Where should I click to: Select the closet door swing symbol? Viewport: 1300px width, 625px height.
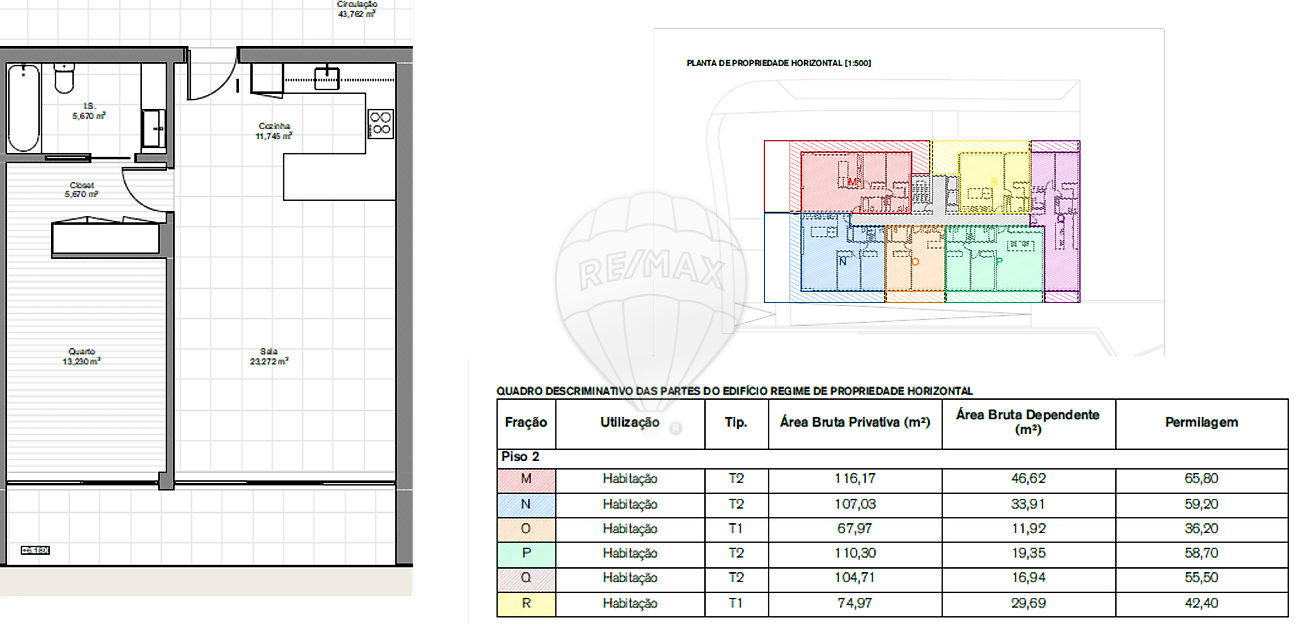(143, 190)
